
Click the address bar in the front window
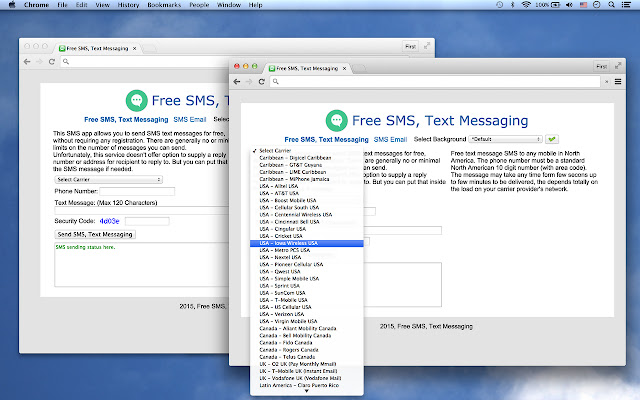[436, 82]
